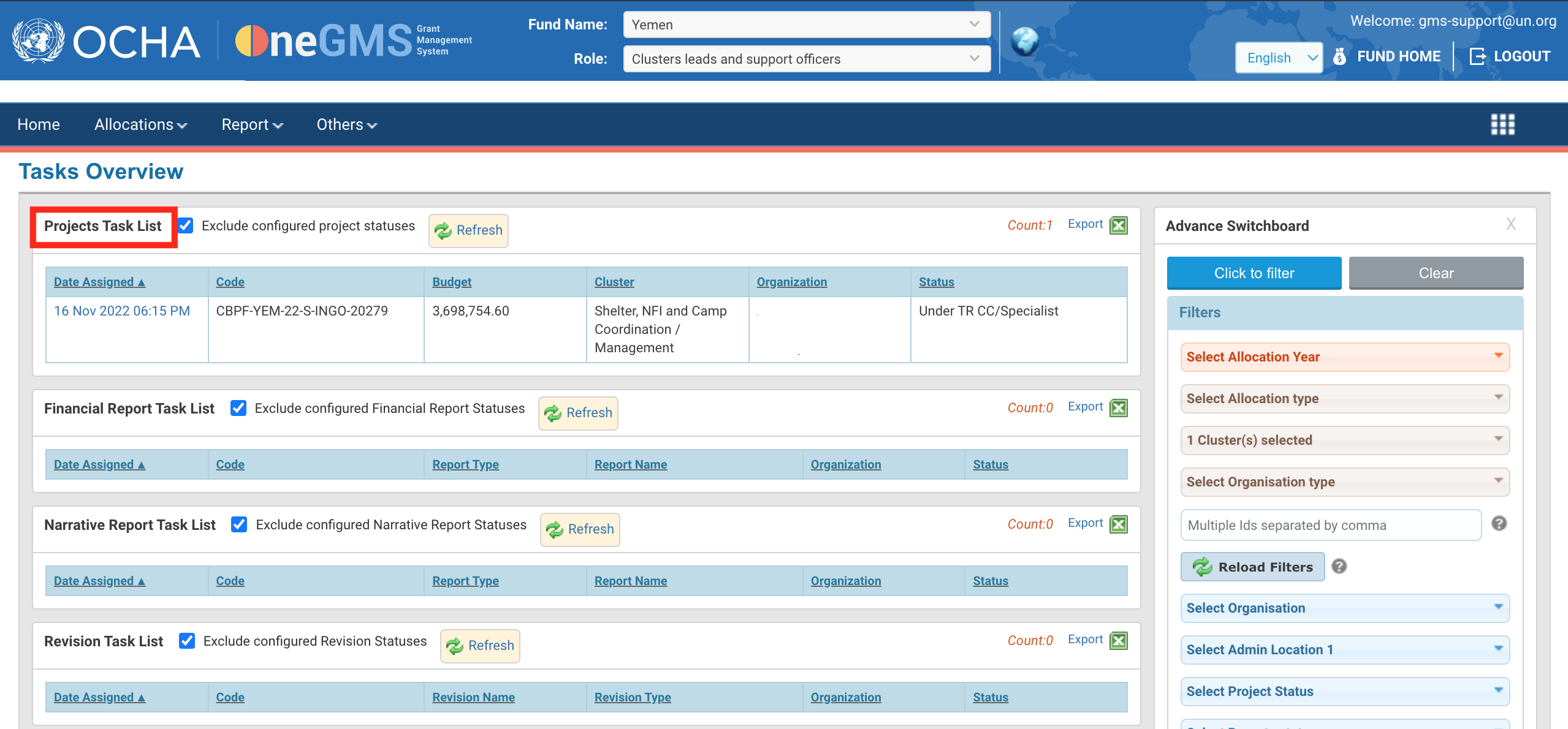Image resolution: width=1568 pixels, height=729 pixels.
Task: Sort Projects list by Cluster column
Action: coord(614,282)
